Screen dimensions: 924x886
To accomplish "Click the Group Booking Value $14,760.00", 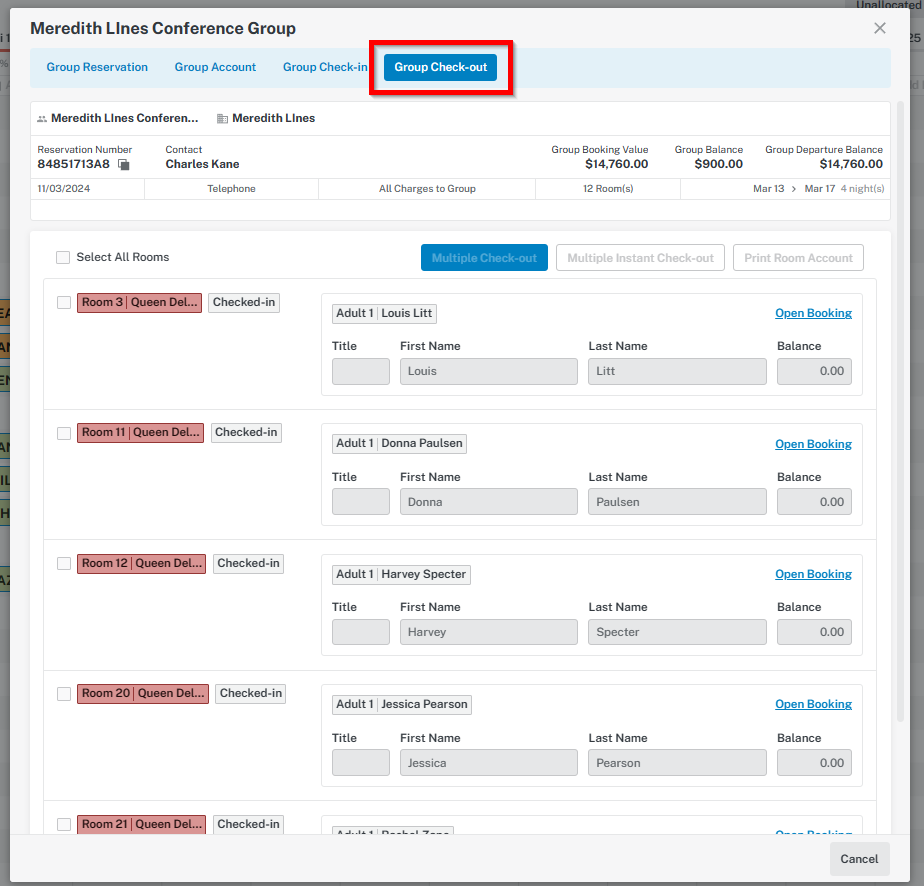I will [x=616, y=164].
